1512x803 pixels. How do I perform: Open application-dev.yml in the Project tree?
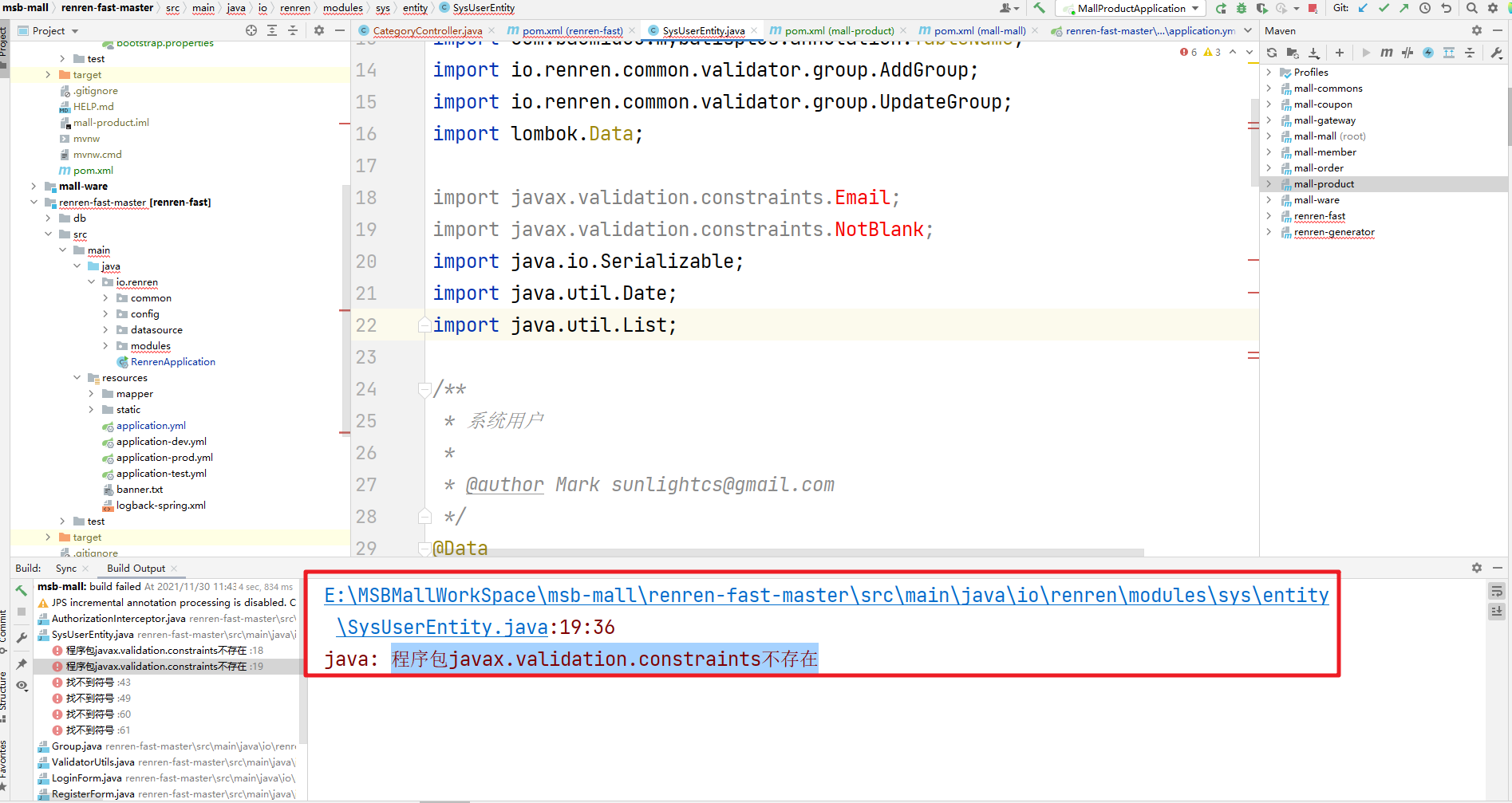(161, 441)
